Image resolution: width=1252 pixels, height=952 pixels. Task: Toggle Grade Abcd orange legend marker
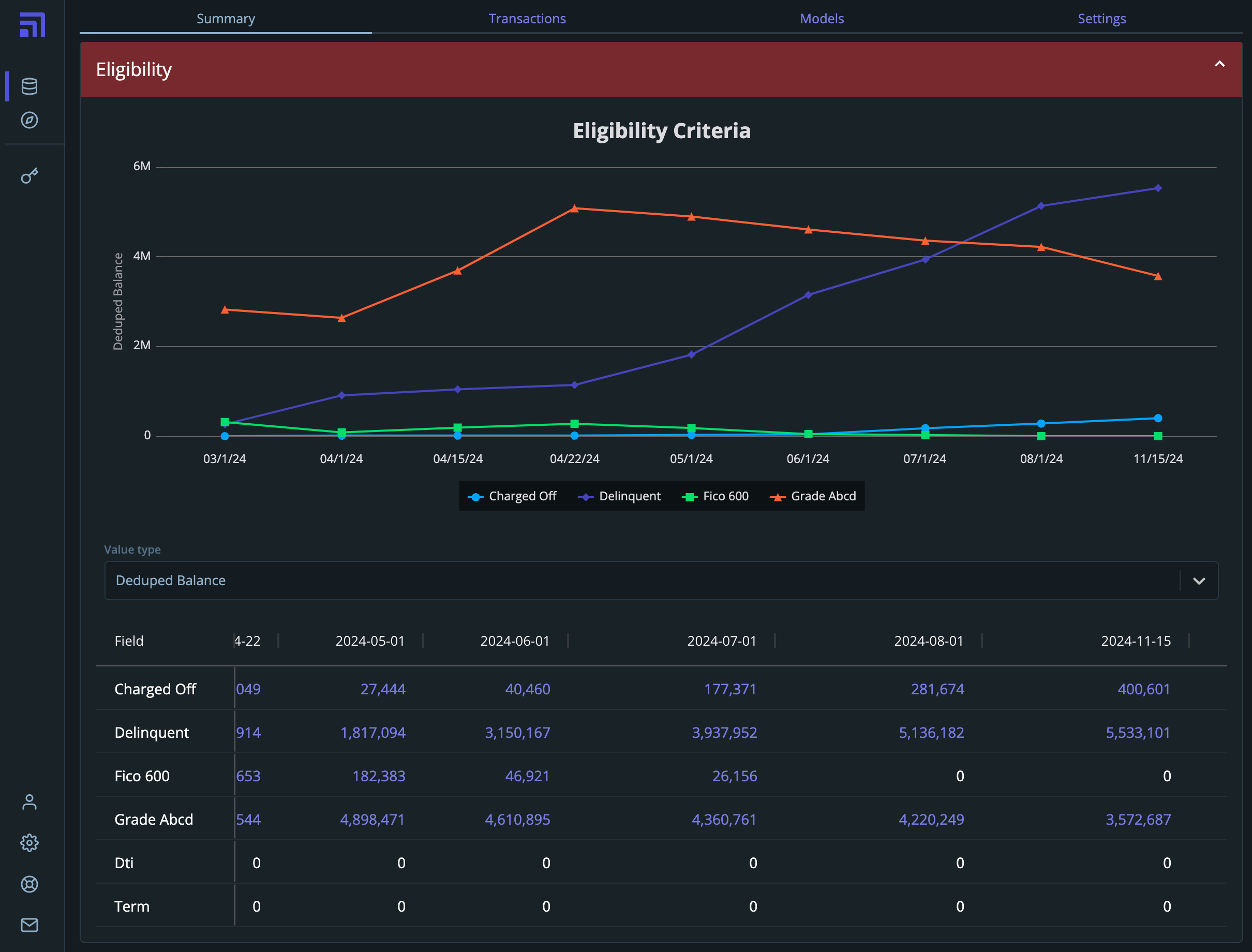pyautogui.click(x=777, y=497)
